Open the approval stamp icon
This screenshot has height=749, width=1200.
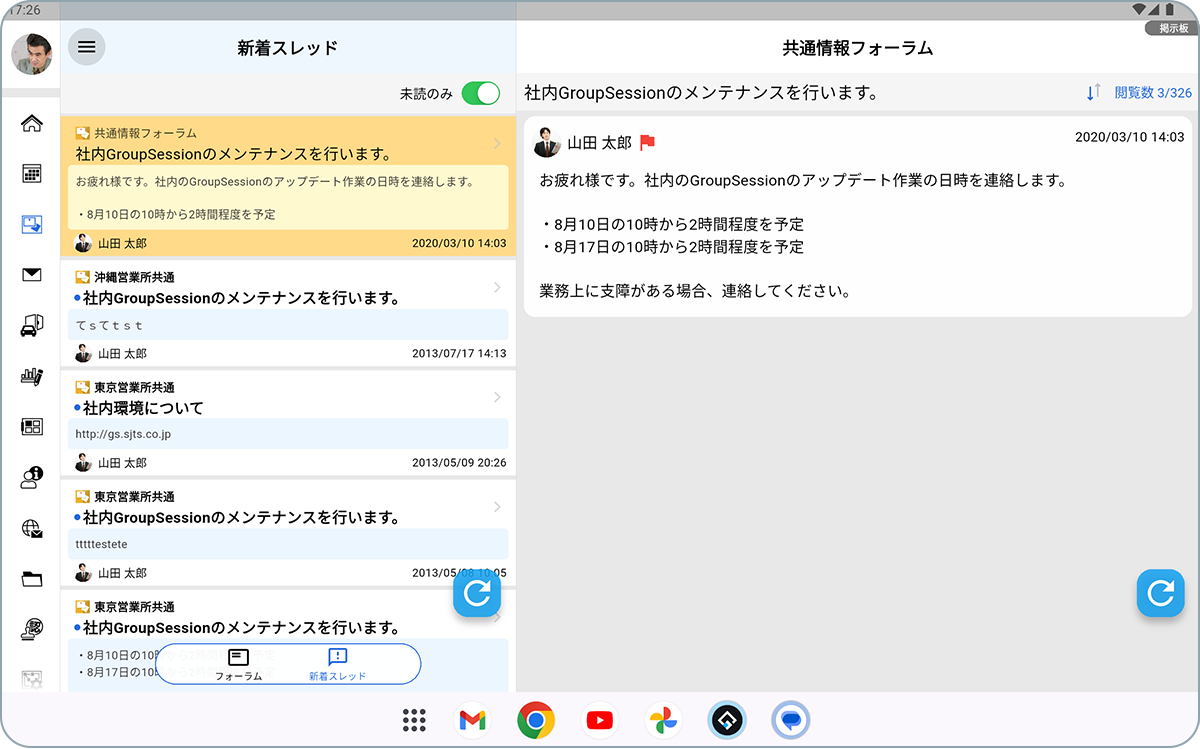click(x=32, y=629)
